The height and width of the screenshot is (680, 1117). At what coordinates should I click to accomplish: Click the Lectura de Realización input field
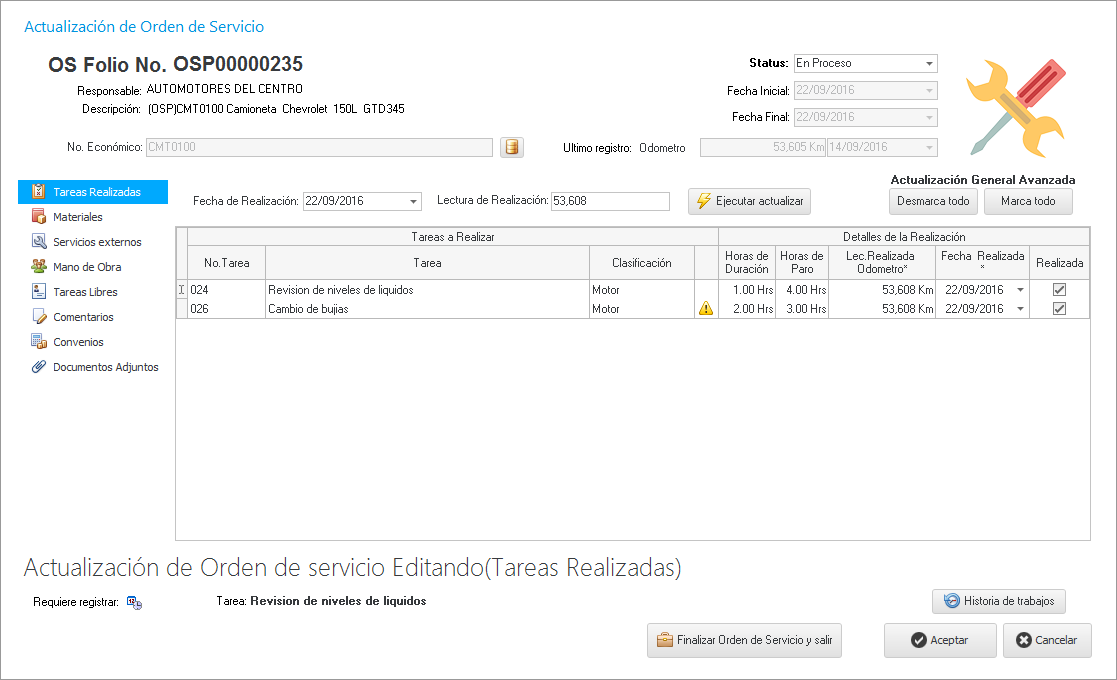click(609, 201)
